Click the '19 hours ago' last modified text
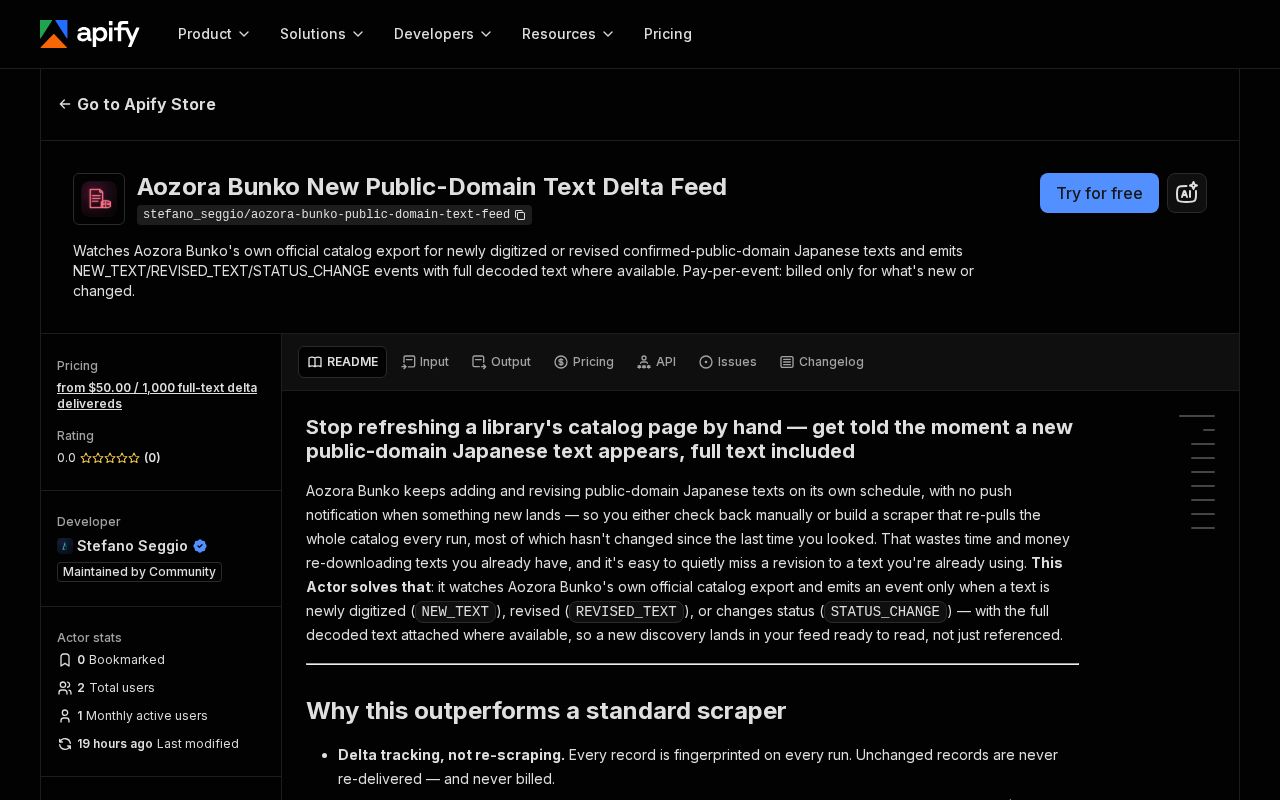Viewport: 1280px width, 800px height. click(x=115, y=744)
